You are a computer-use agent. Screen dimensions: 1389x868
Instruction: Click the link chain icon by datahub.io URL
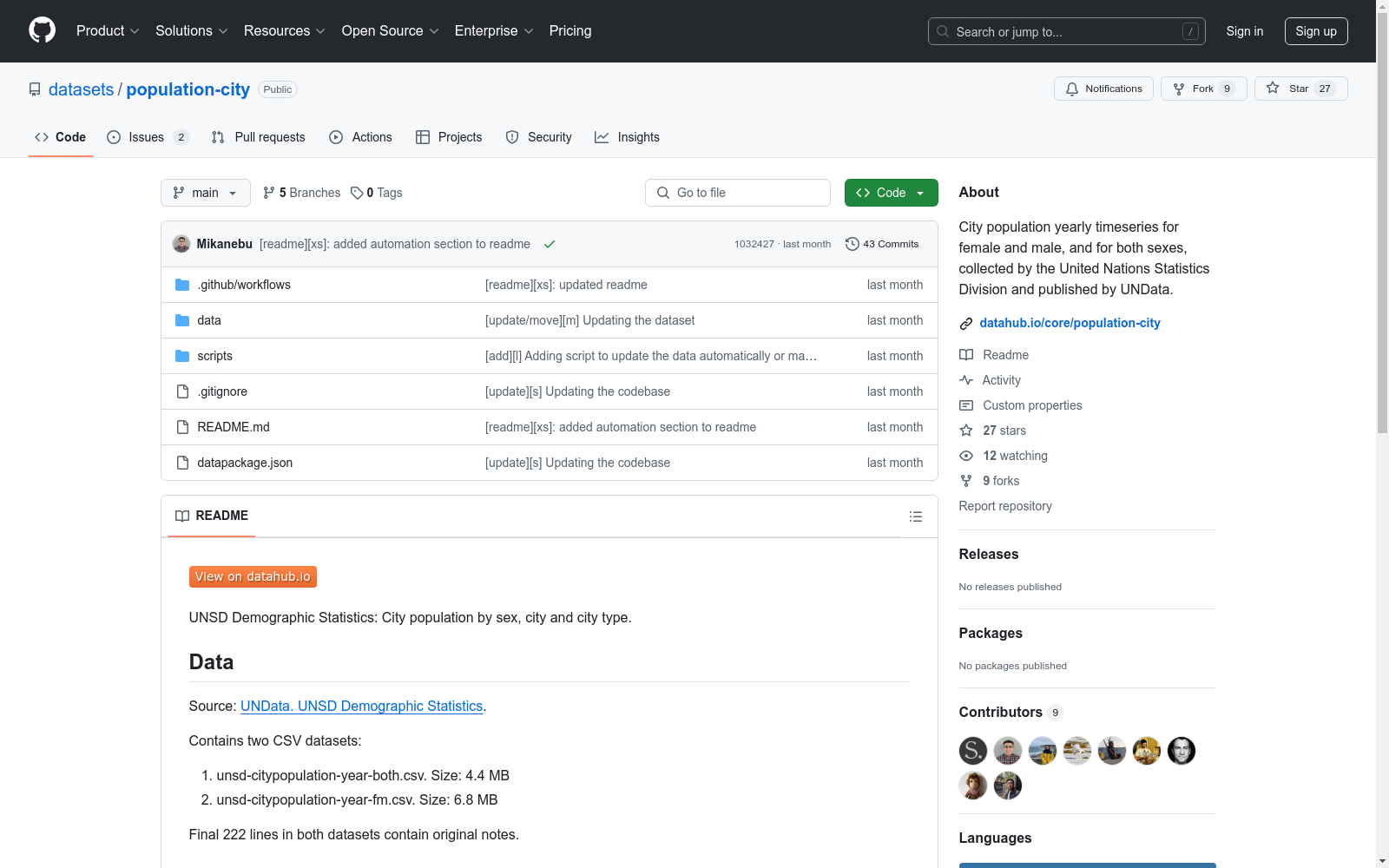pyautogui.click(x=966, y=324)
